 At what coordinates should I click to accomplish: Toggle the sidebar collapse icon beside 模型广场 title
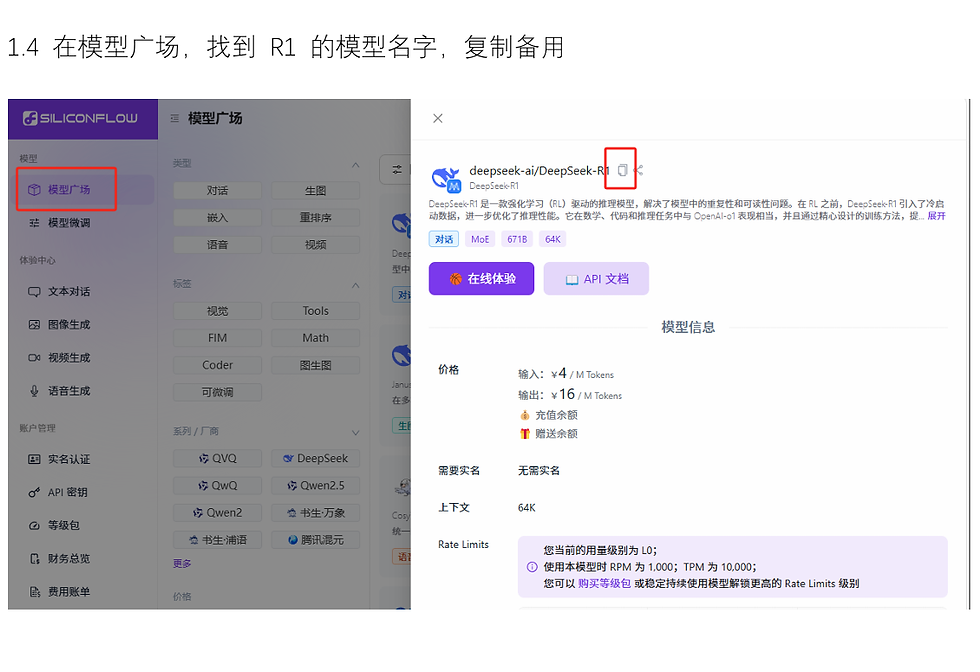174,118
